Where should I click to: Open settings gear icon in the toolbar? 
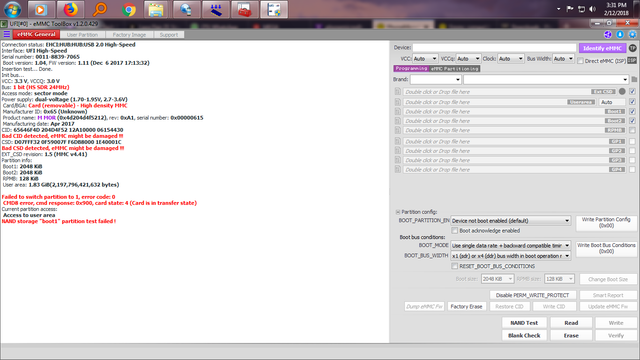click(x=632, y=34)
